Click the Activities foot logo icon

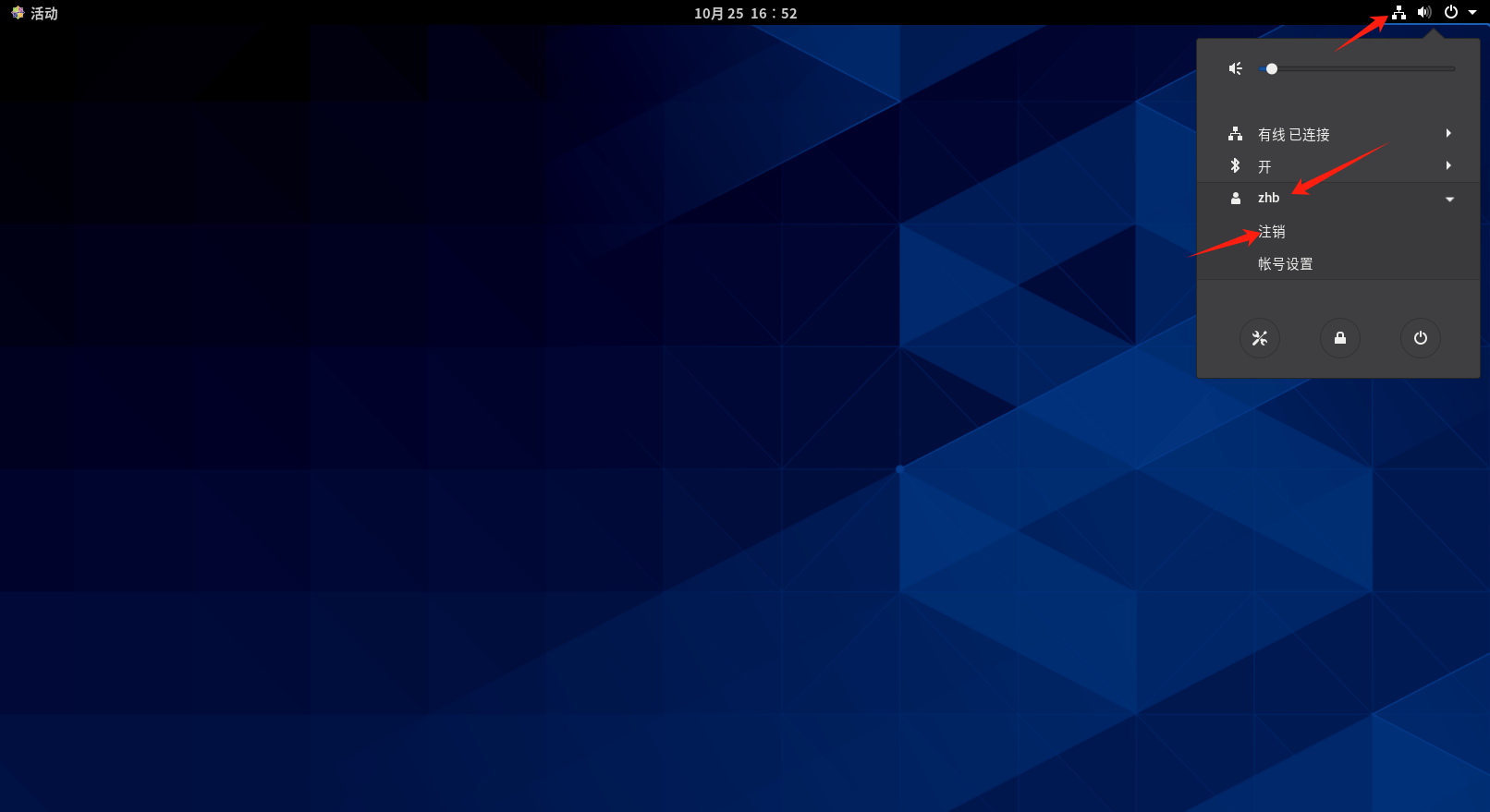(18, 13)
